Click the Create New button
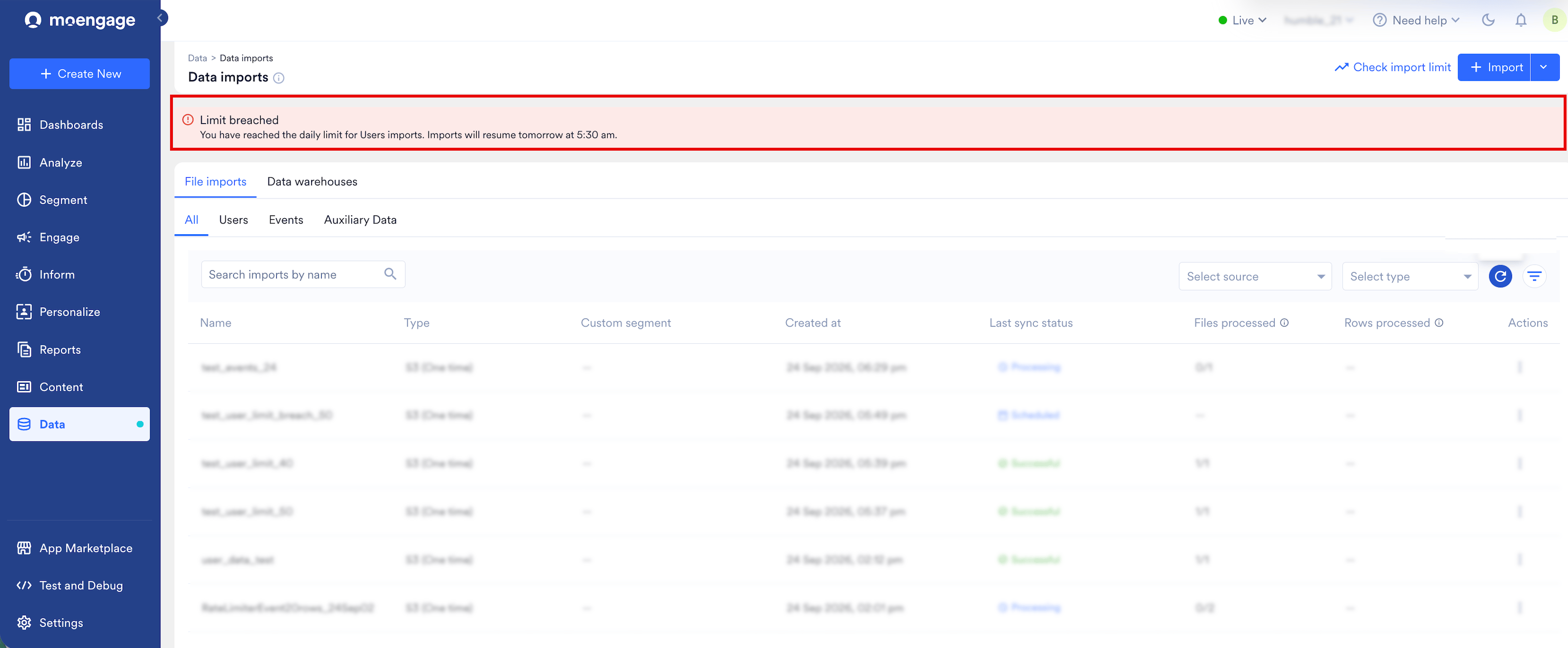1568x648 pixels. [80, 73]
